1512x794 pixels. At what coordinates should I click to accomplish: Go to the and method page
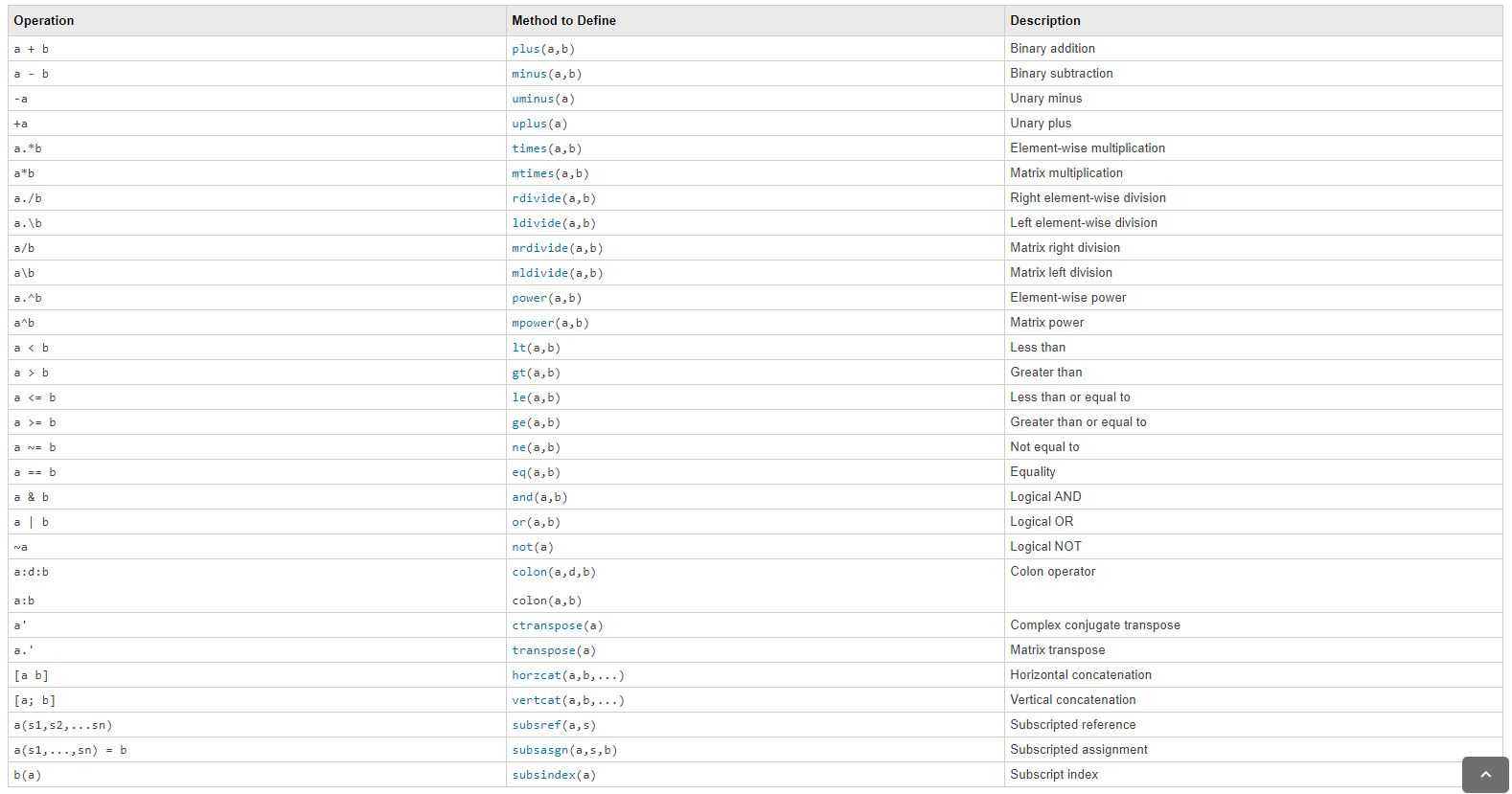point(522,497)
